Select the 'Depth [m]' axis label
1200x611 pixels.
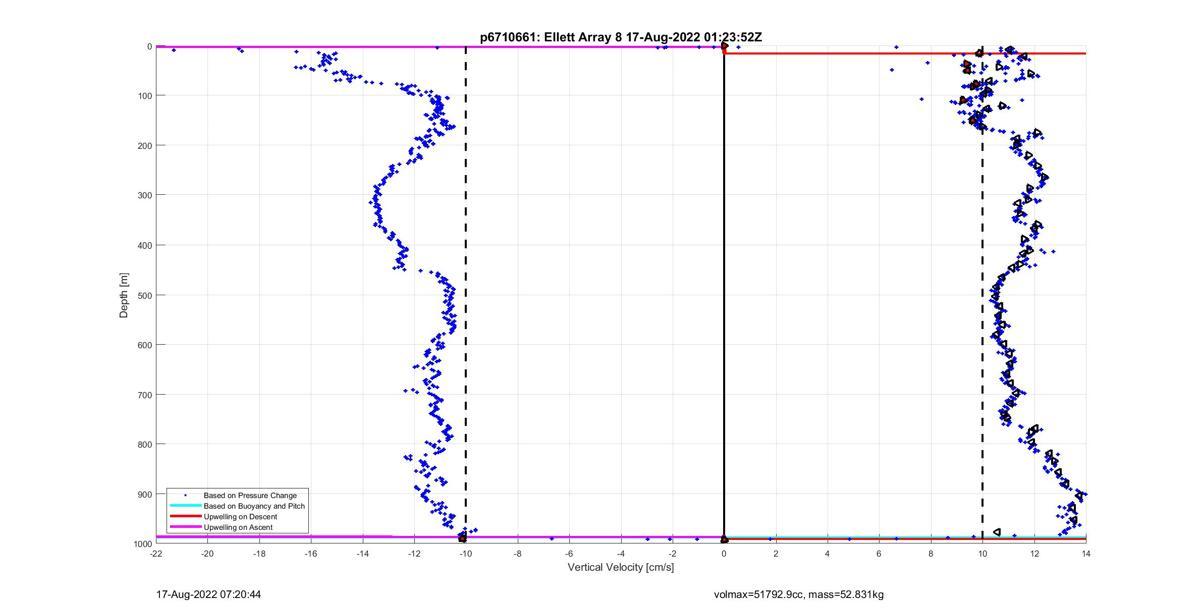124,295
